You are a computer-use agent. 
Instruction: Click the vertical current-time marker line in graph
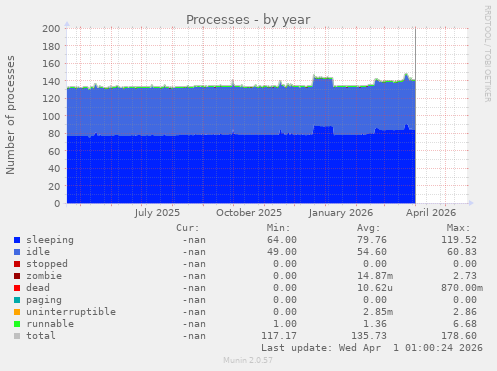(x=415, y=115)
